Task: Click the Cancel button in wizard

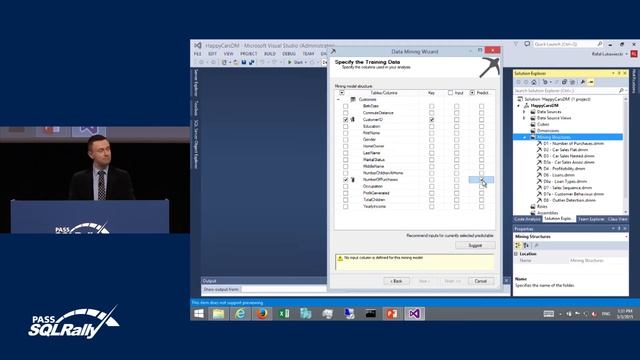Action: coord(481,281)
